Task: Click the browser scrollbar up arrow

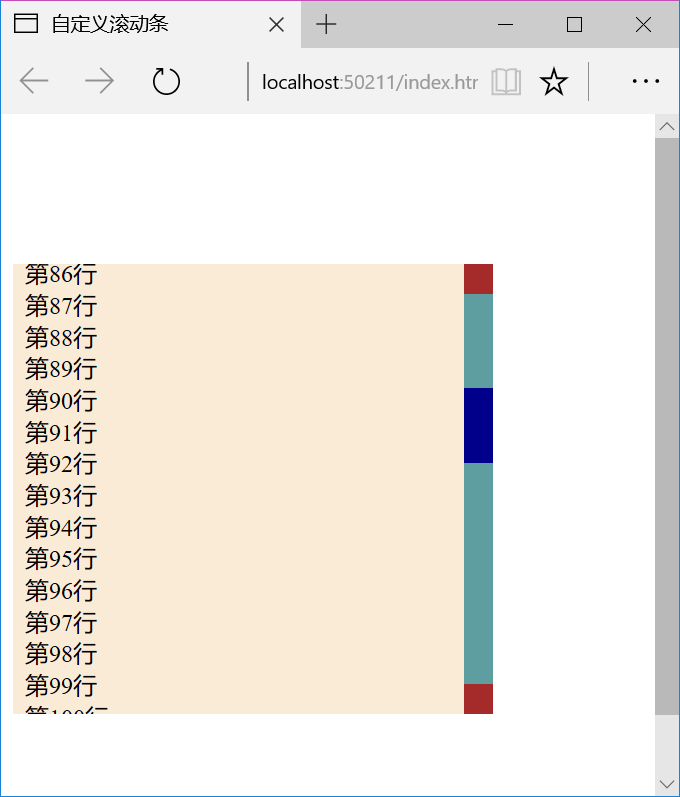Action: pyautogui.click(x=667, y=127)
